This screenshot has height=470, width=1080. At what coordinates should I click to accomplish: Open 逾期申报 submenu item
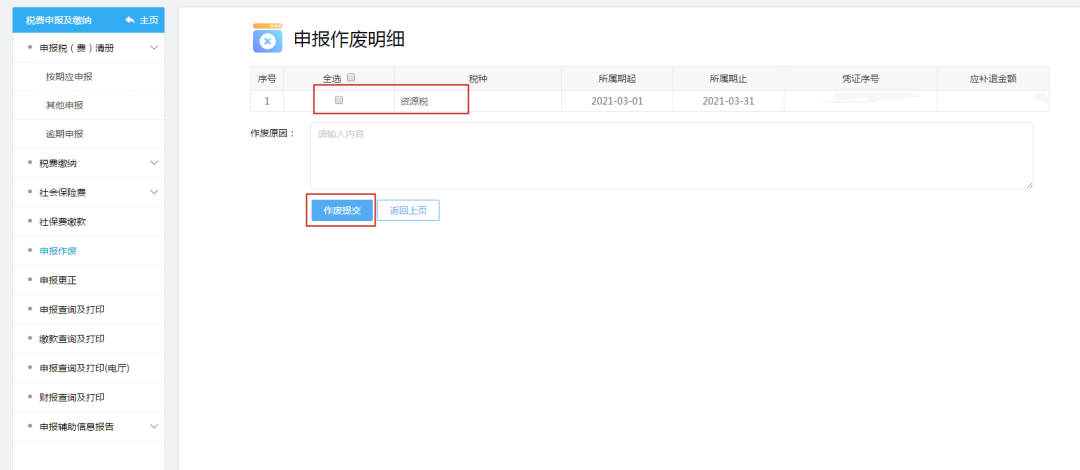[x=64, y=134]
